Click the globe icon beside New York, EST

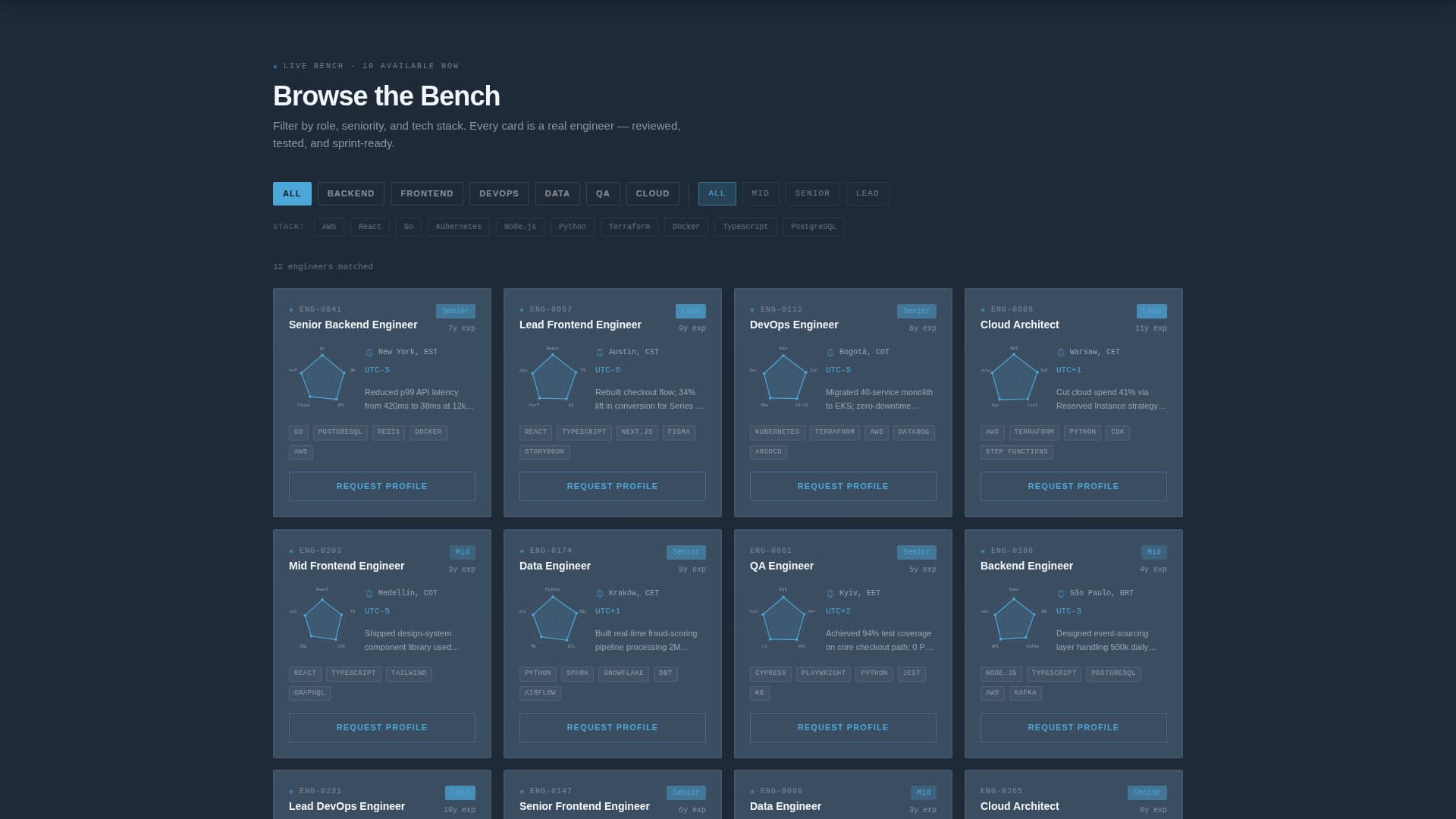pyautogui.click(x=369, y=353)
